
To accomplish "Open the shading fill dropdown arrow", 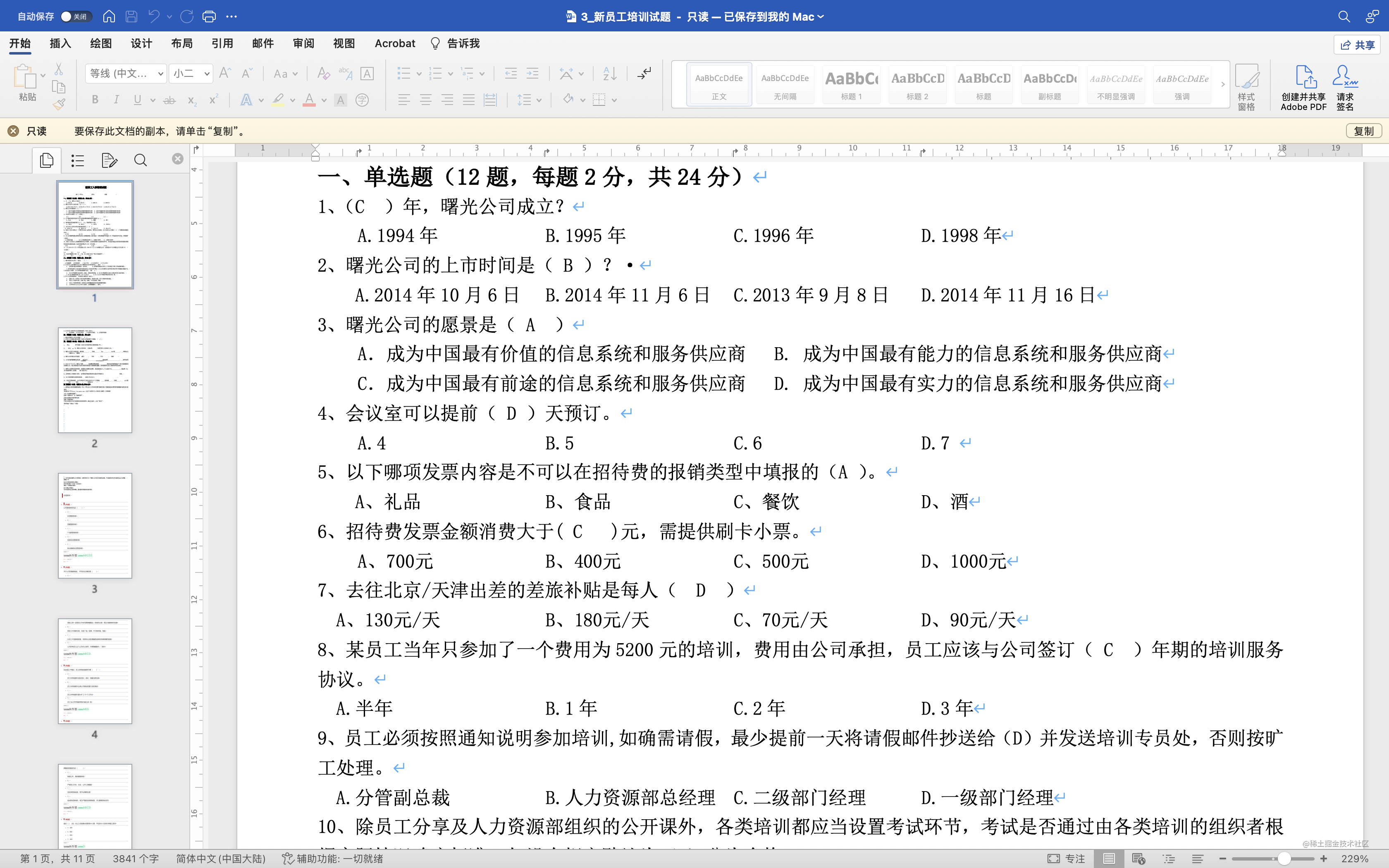I will [582, 100].
